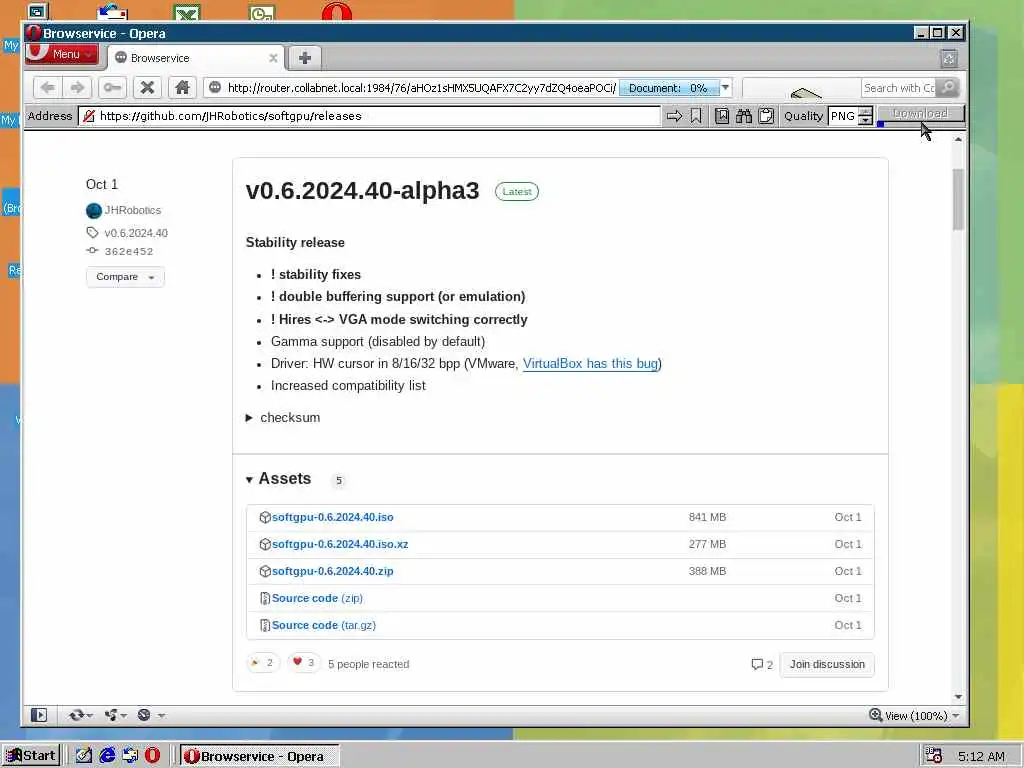This screenshot has height=768, width=1024.
Task: Expand the URL history dropdown arrow
Action: pyautogui.click(x=726, y=88)
